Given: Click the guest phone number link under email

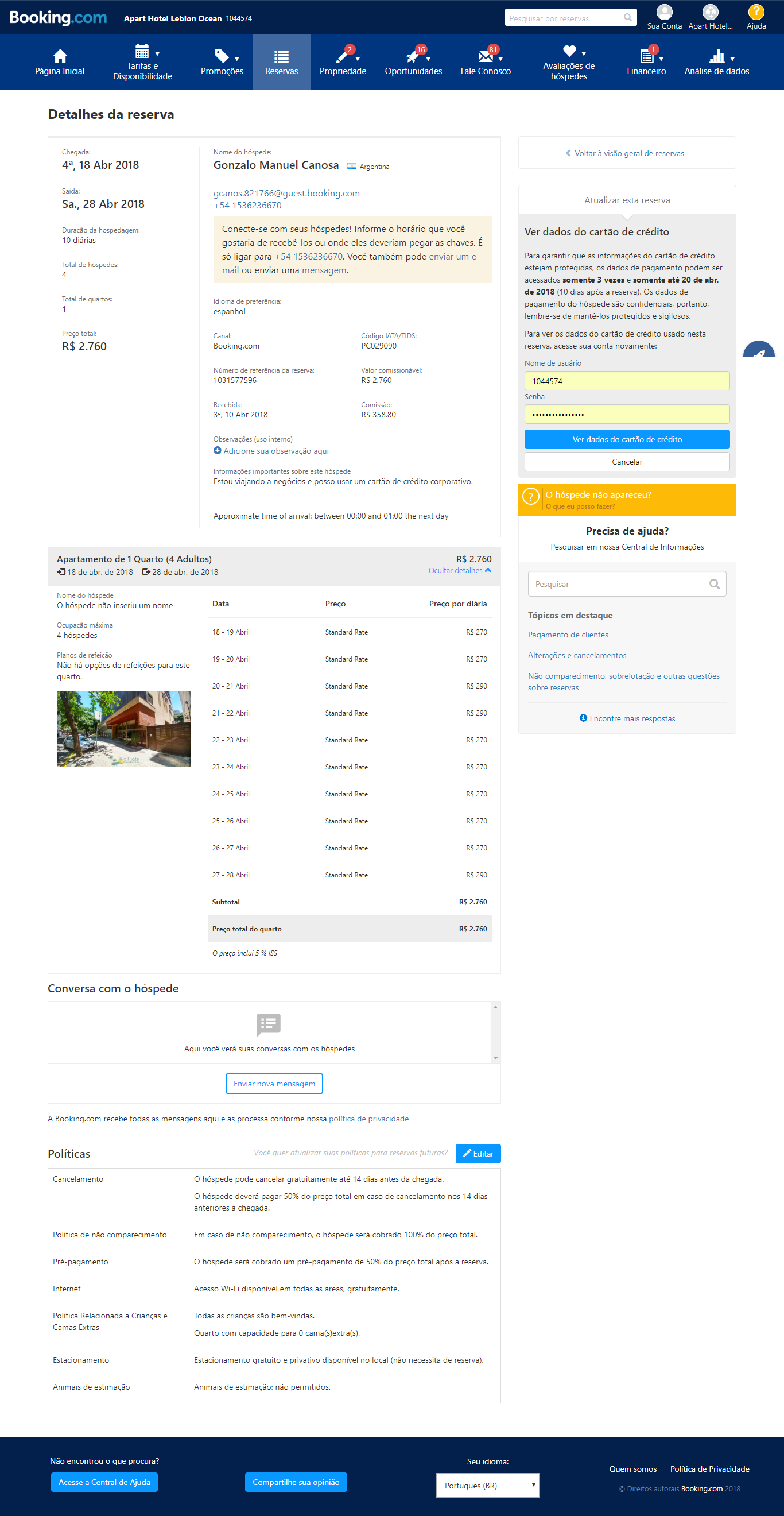Looking at the screenshot, I should pos(247,206).
